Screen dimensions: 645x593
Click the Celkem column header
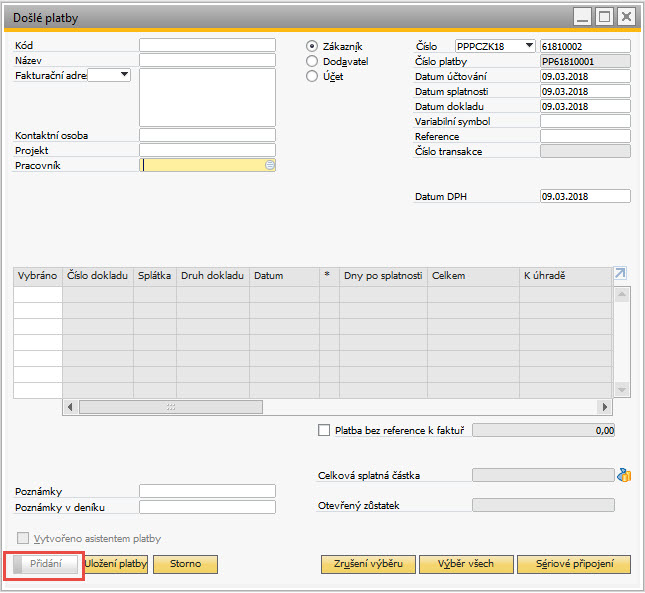coord(473,276)
